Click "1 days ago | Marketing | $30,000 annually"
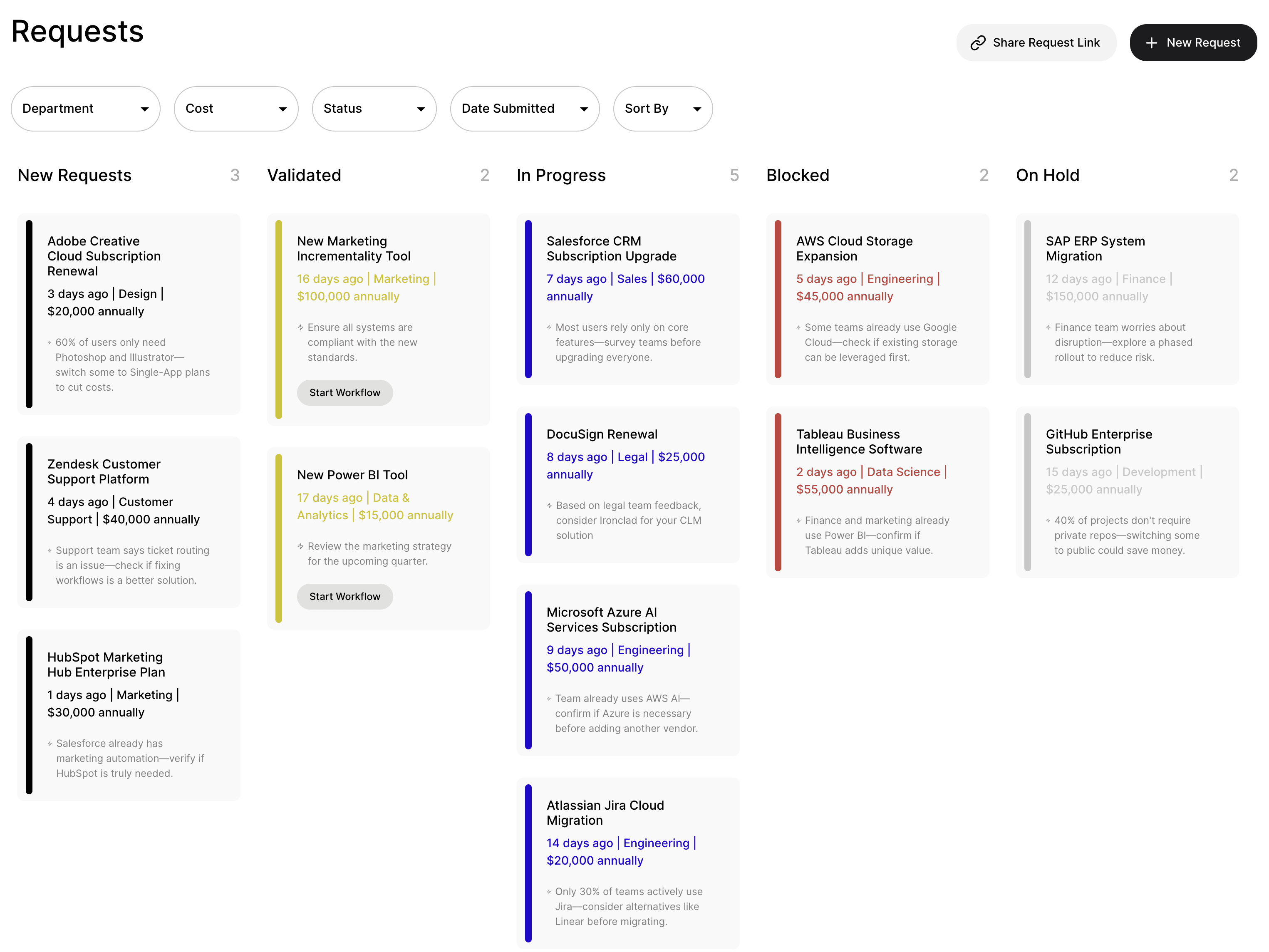This screenshot has width=1269, height=952. [x=114, y=704]
